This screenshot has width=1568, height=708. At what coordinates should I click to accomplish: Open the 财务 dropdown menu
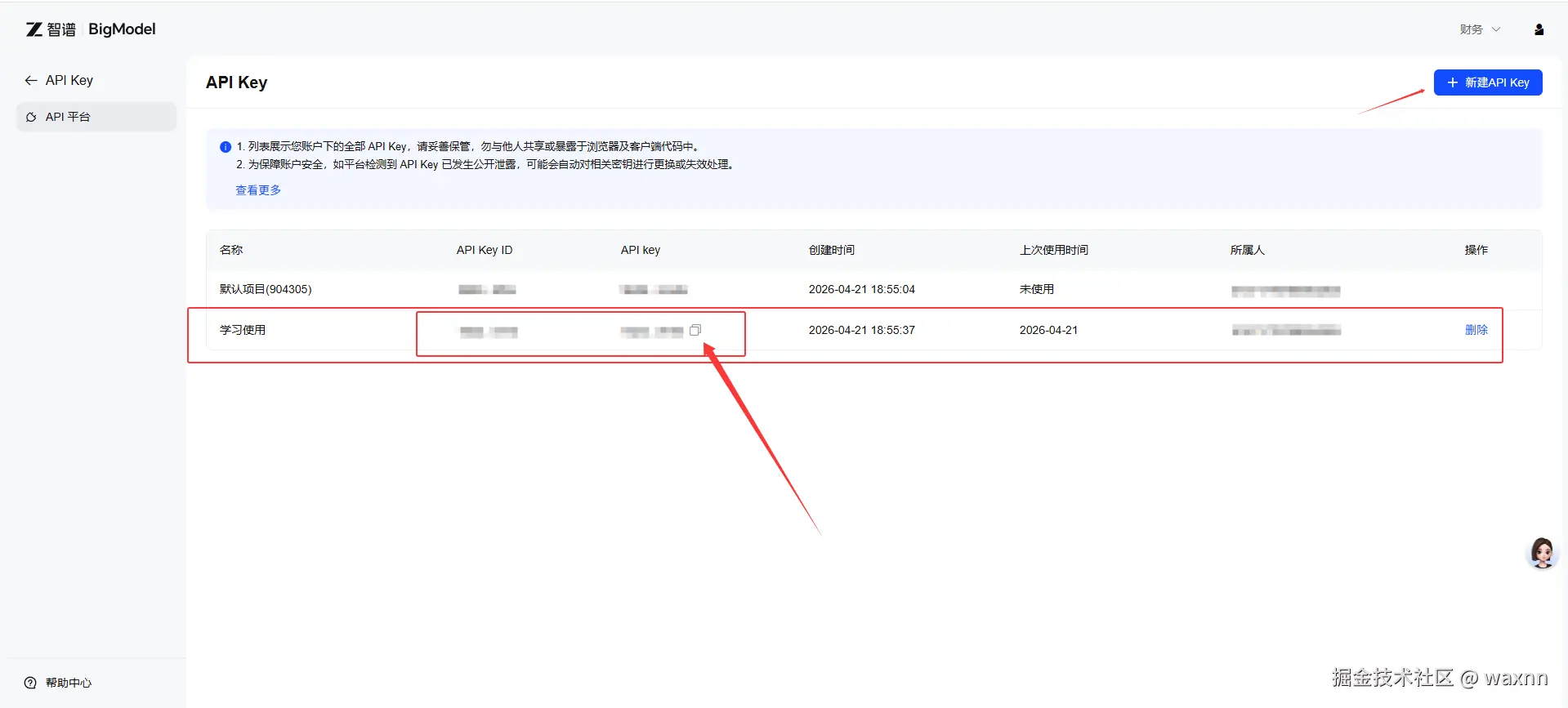point(1480,29)
